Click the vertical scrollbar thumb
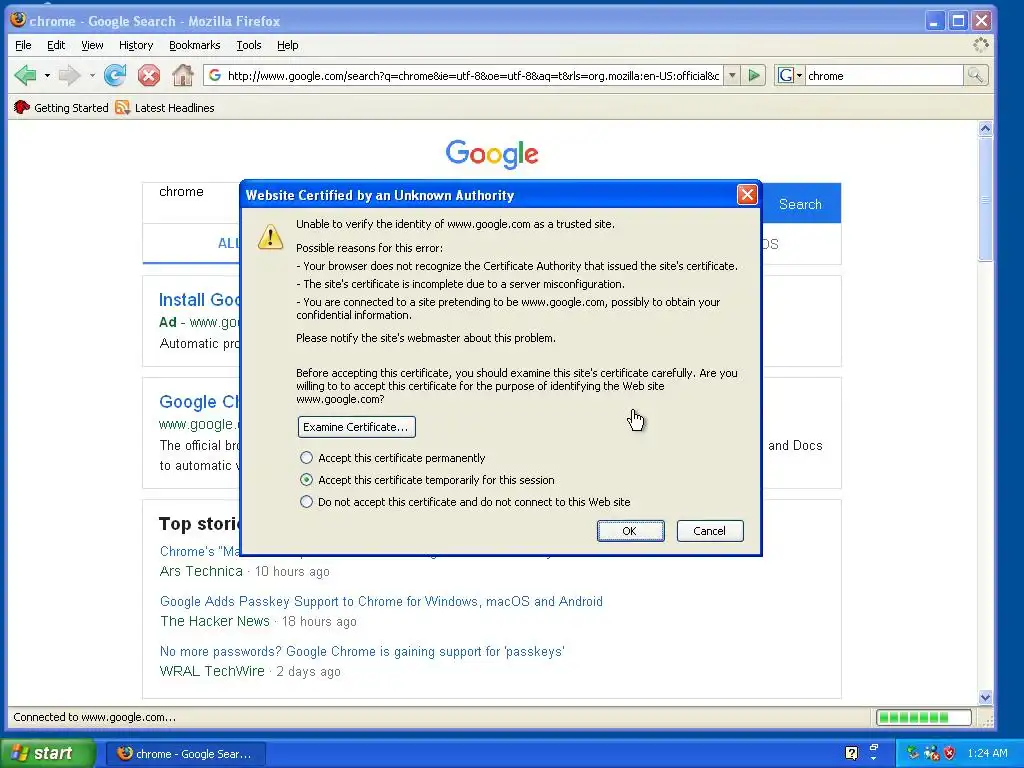The width and height of the screenshot is (1024, 768). coord(985,200)
